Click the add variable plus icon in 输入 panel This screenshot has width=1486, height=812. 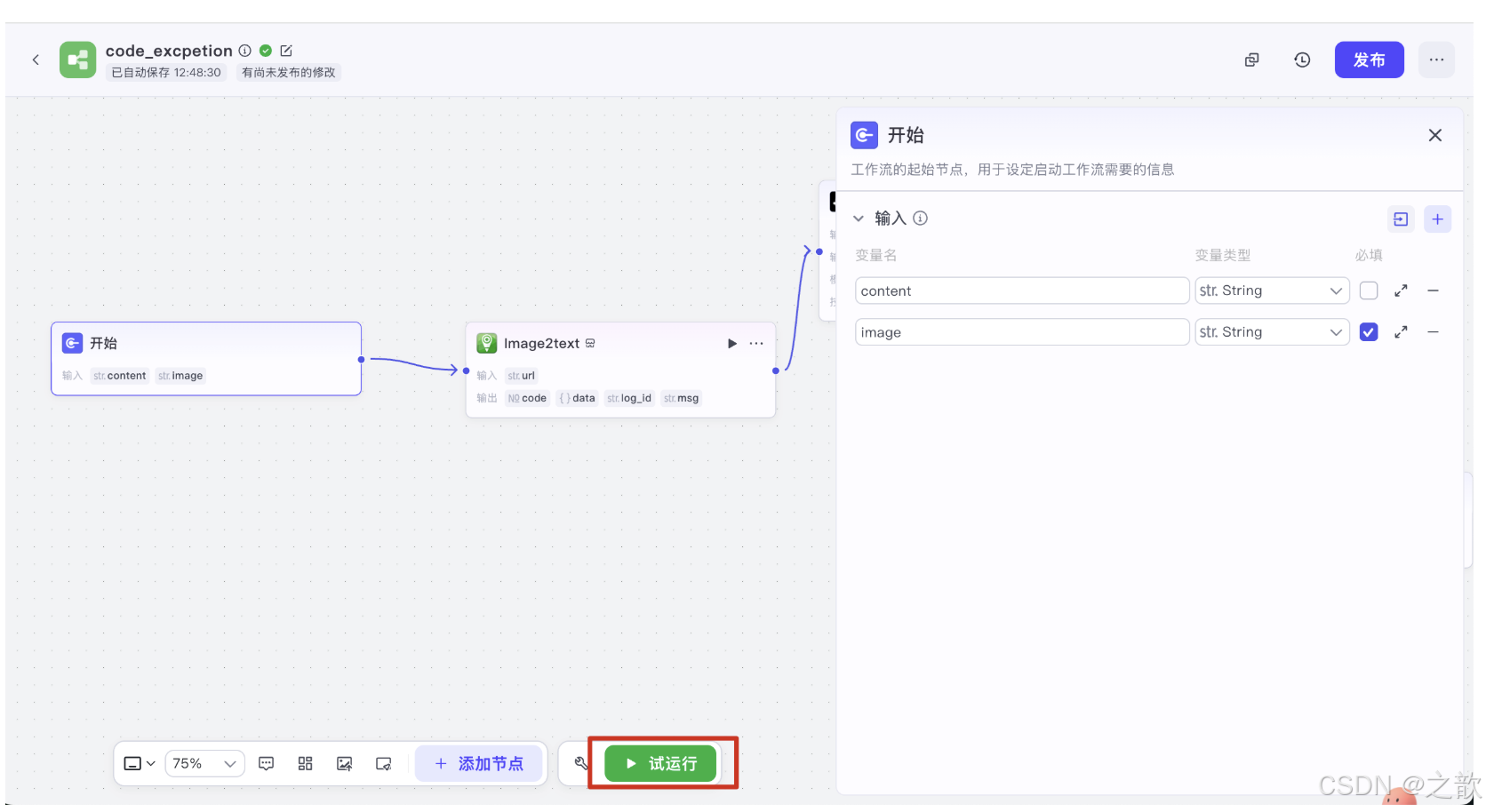coord(1437,219)
